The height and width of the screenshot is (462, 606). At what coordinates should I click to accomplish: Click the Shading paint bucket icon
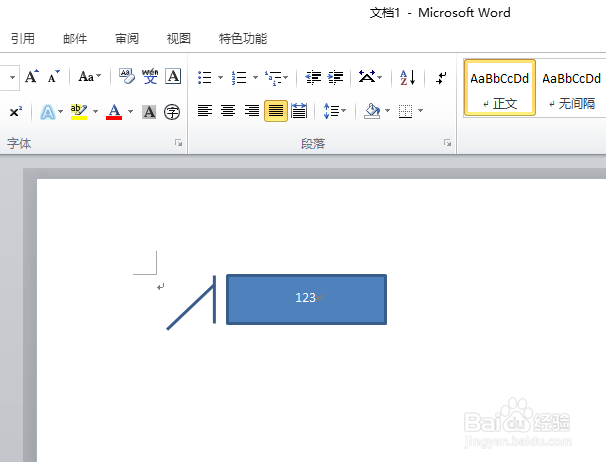coord(372,111)
